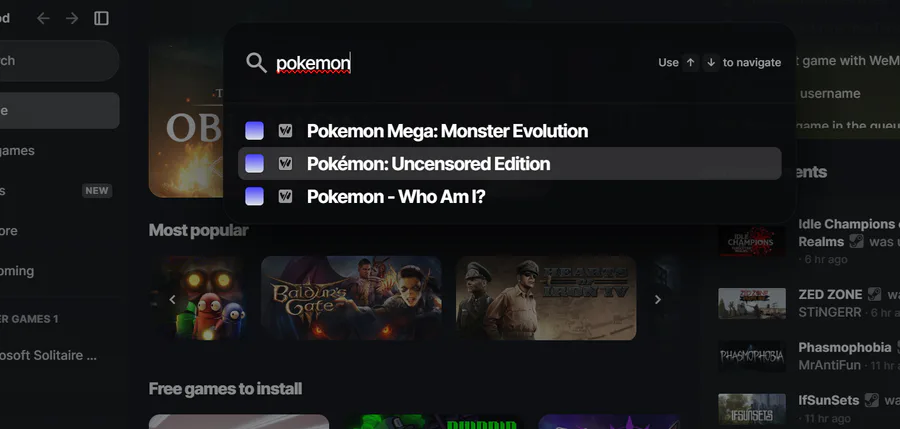Click WeMod badge icon beside Uncensored Edition
900x429 pixels.
tap(285, 164)
